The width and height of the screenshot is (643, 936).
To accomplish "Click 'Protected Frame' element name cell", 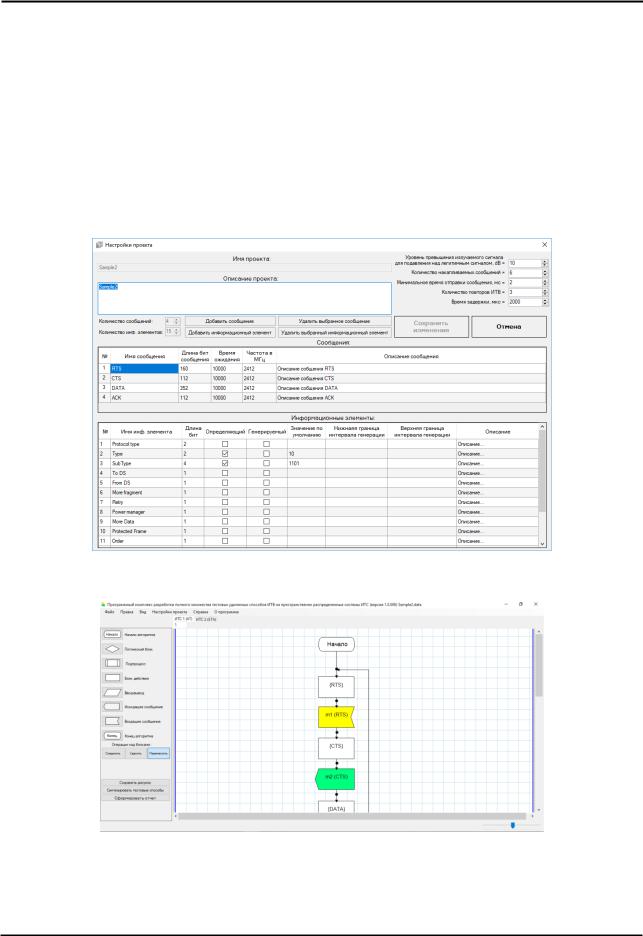I will [x=146, y=531].
